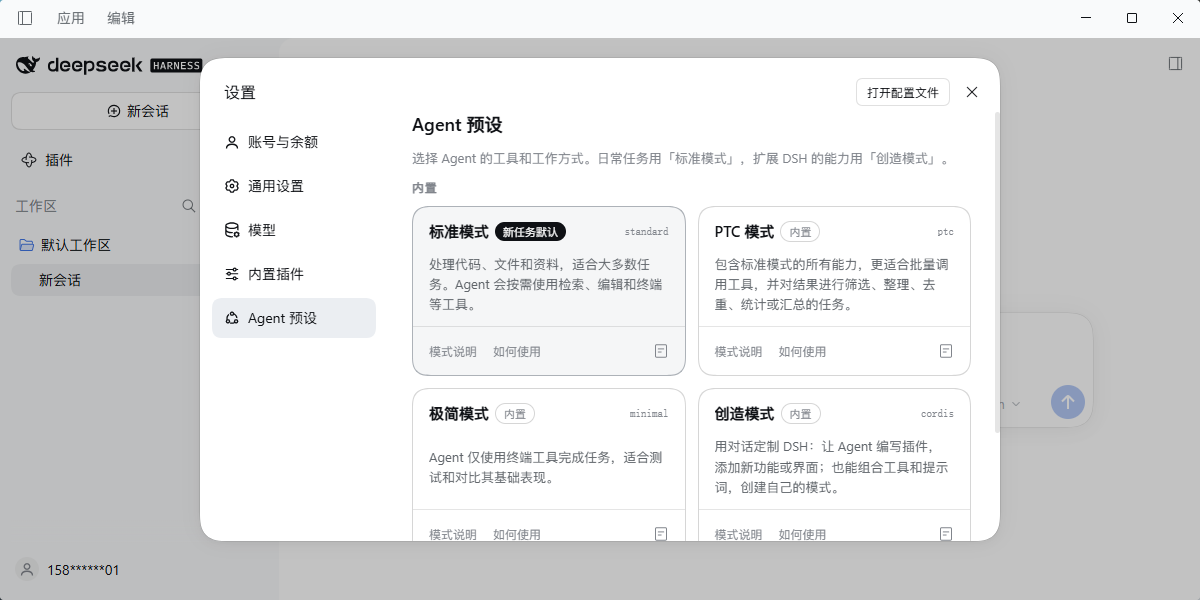Click the document icon in PTC 模式 card

(946, 351)
